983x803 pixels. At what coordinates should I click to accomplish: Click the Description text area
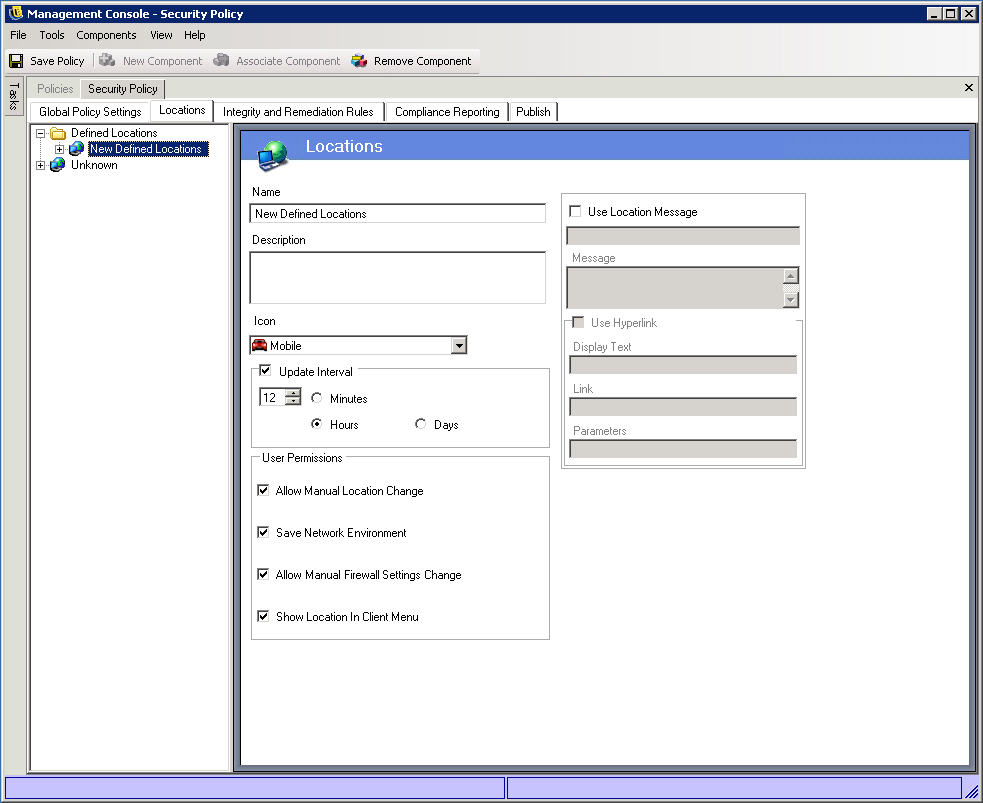coord(397,278)
